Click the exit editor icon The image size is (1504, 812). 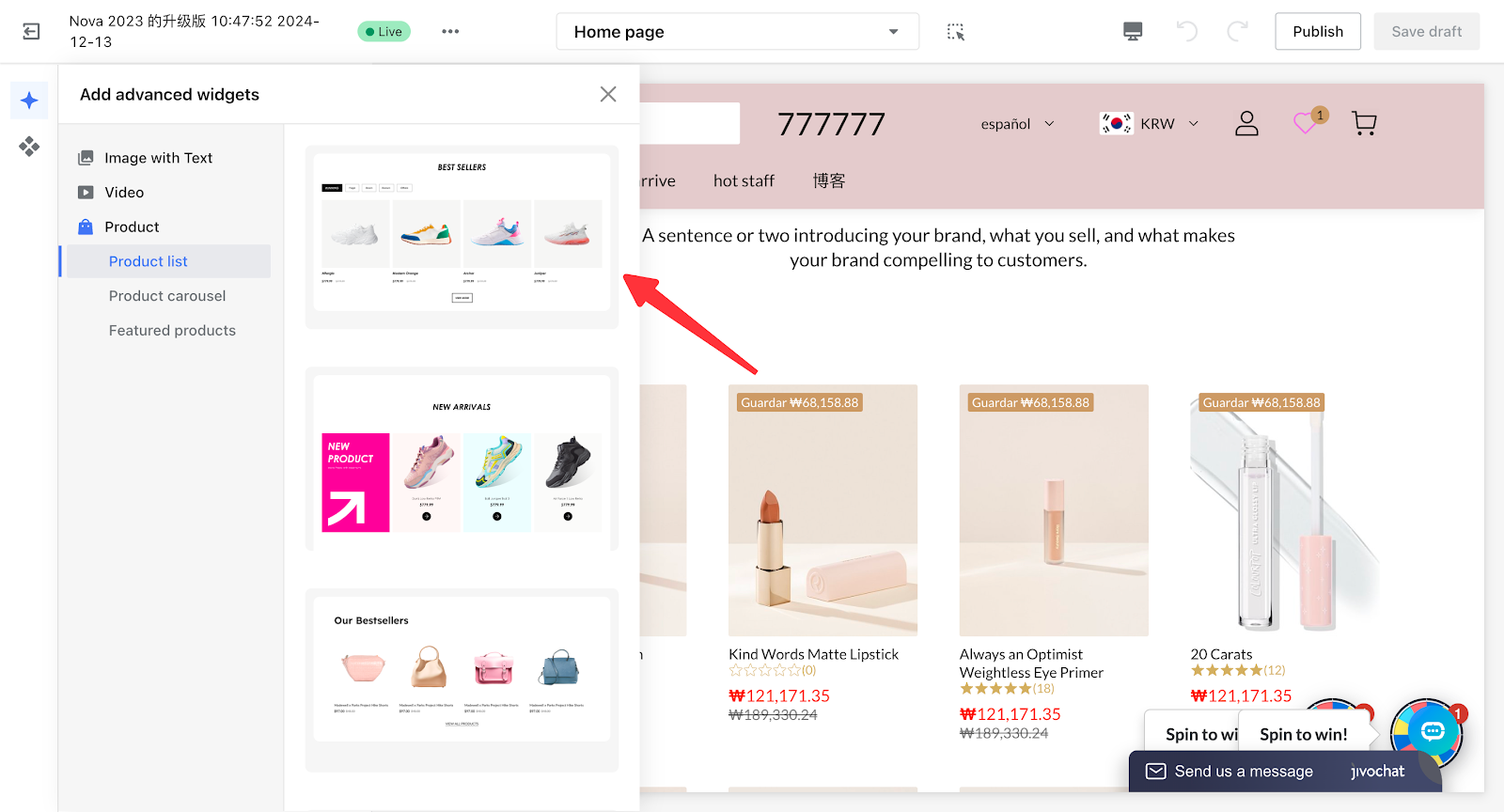(x=31, y=32)
